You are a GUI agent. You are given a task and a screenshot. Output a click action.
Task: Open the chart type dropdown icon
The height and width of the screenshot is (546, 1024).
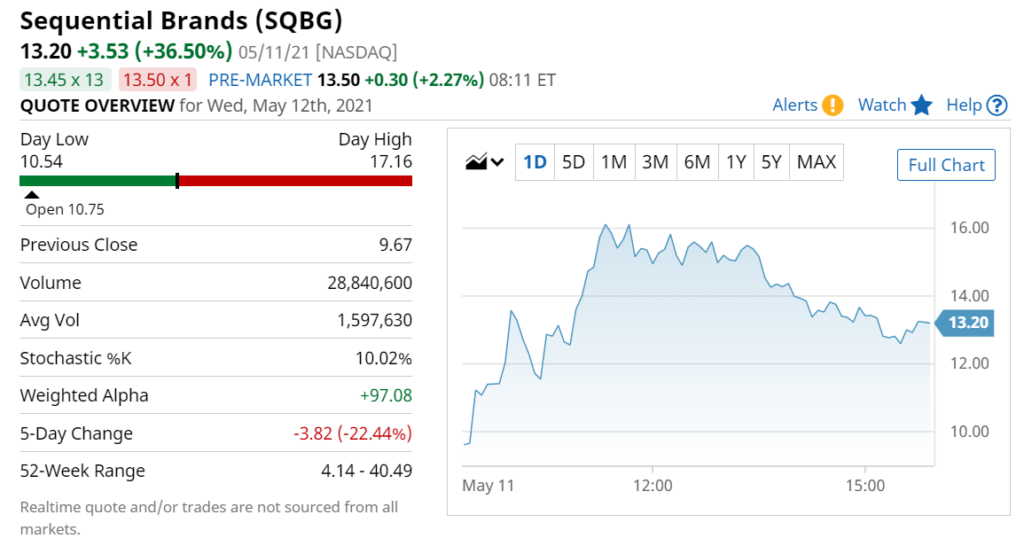[498, 162]
